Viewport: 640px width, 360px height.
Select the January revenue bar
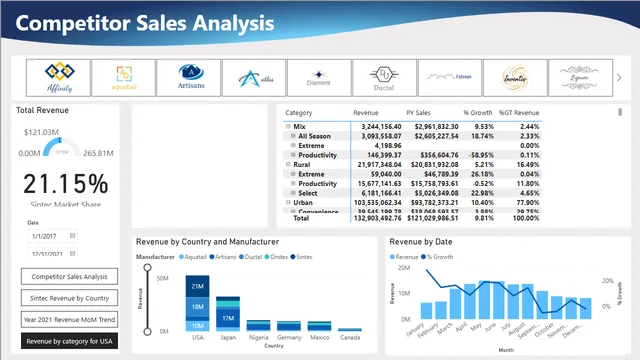(426, 311)
